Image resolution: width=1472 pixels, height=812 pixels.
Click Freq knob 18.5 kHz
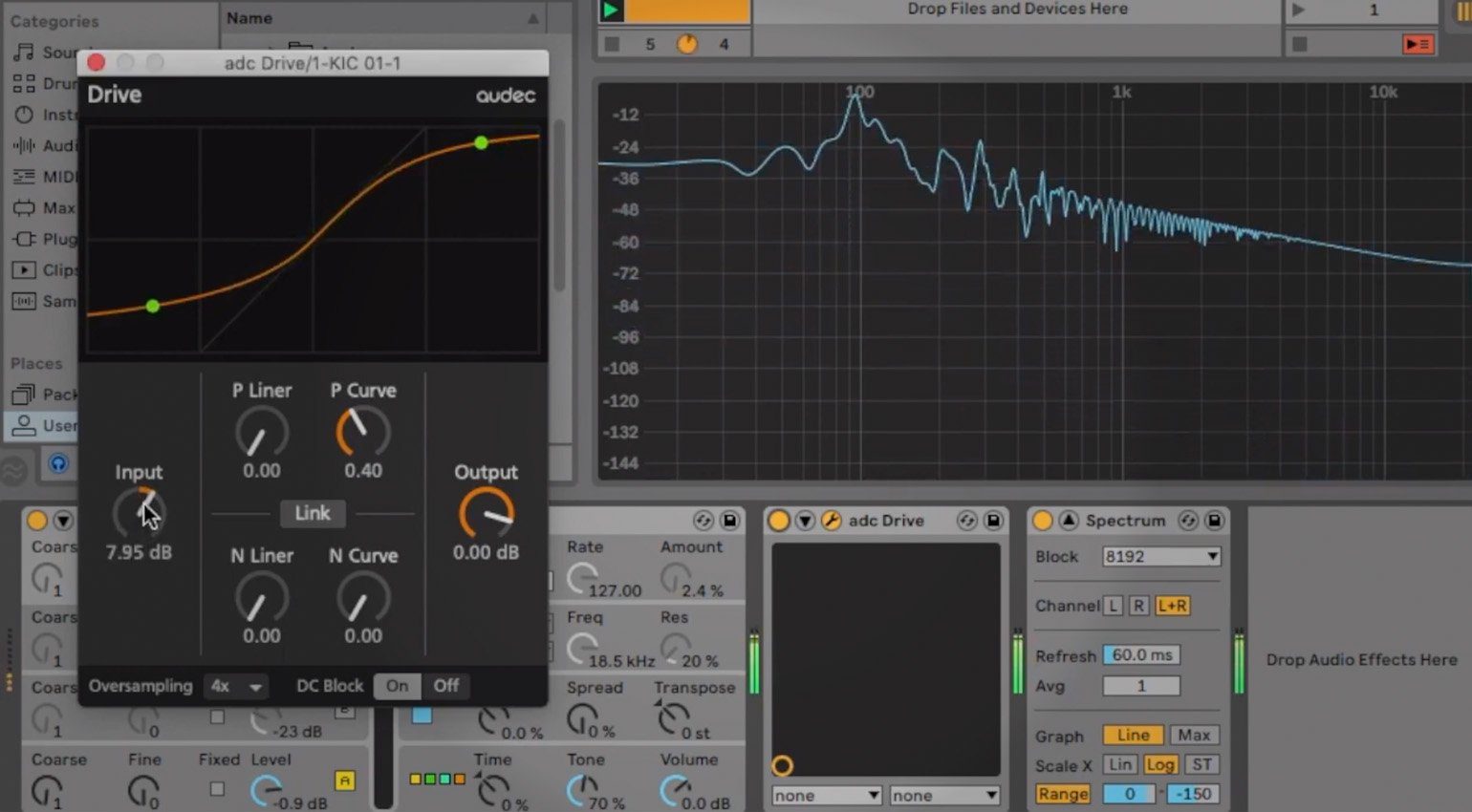pos(580,648)
